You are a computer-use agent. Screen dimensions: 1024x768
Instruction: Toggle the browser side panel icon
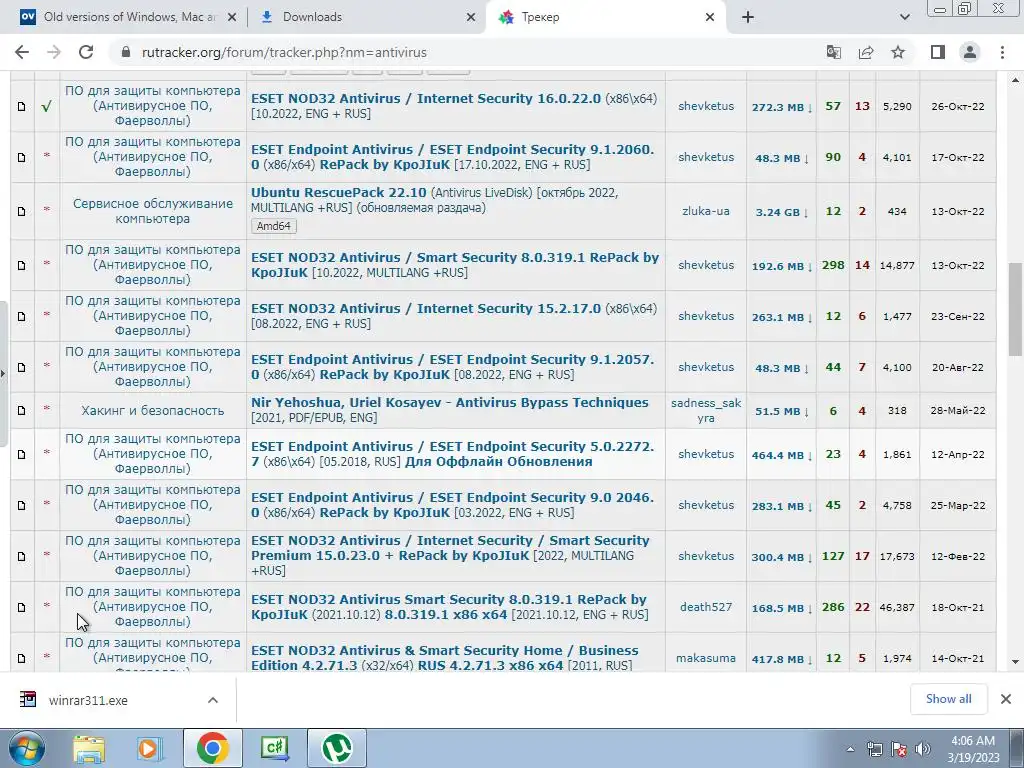(x=938, y=52)
